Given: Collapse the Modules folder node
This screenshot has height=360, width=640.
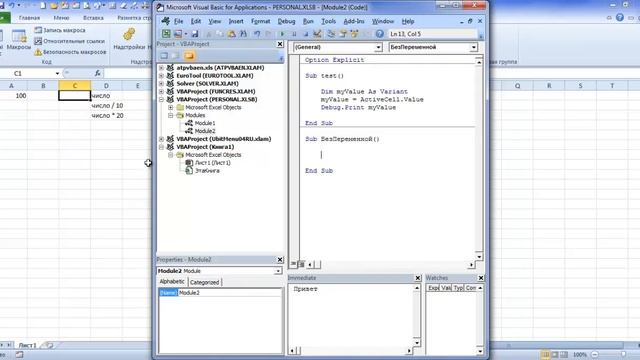Looking at the screenshot, I should 171,115.
